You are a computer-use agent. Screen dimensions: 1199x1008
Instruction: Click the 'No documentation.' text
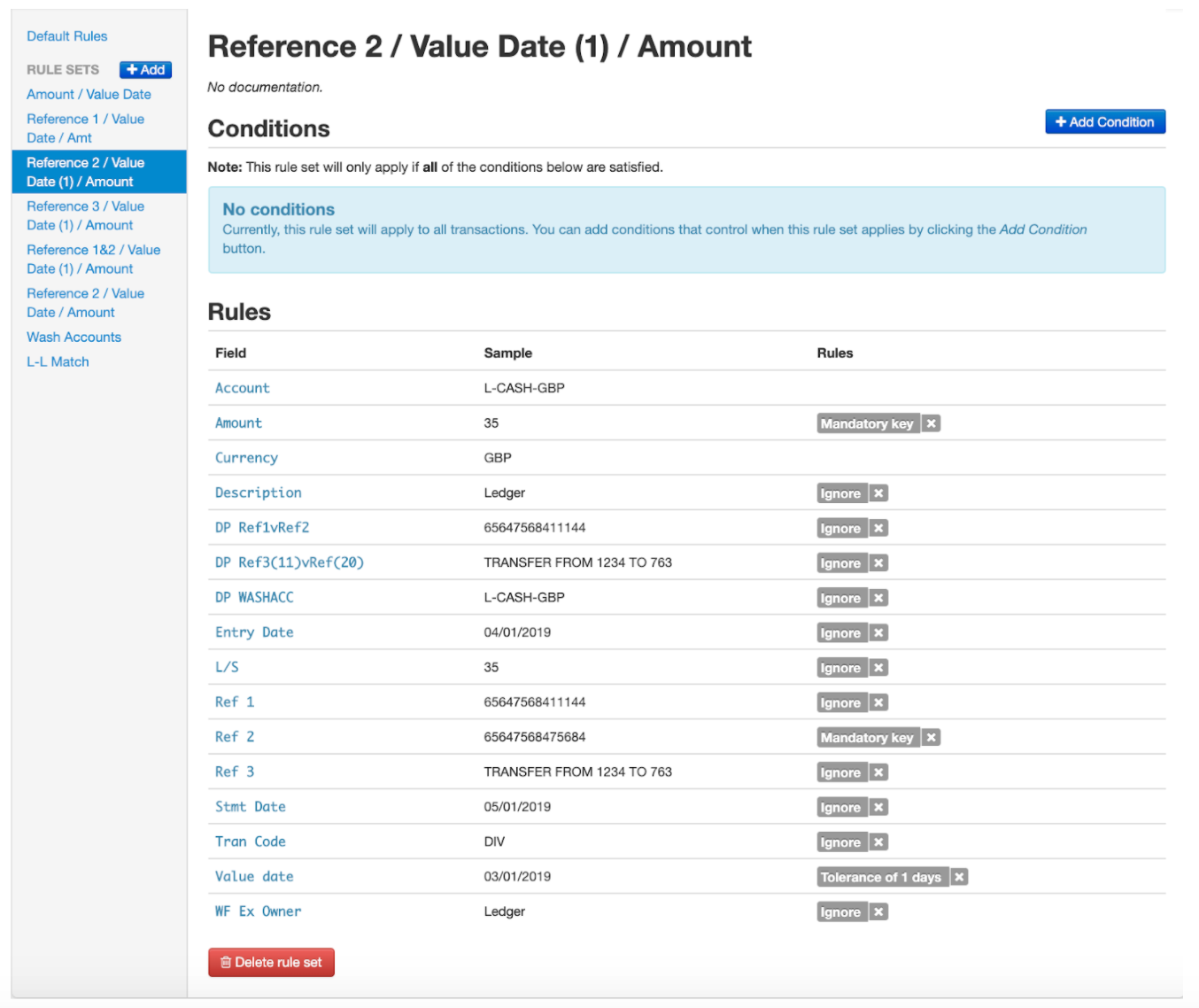pyautogui.click(x=265, y=87)
